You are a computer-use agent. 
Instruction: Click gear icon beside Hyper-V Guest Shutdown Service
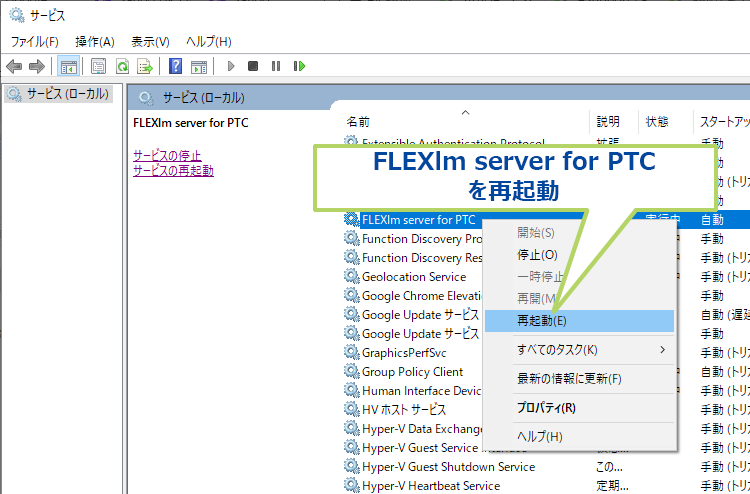coord(352,466)
